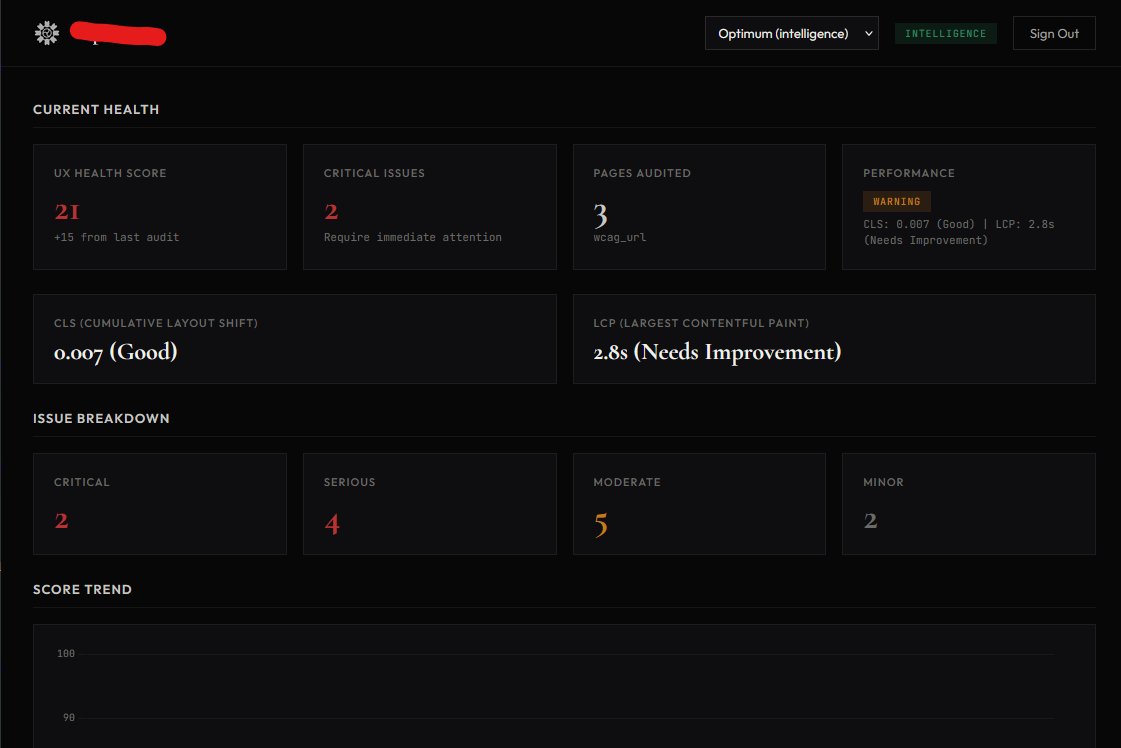Screen dimensions: 1121x748
Task: Select the Serious issues card
Action: [430, 503]
